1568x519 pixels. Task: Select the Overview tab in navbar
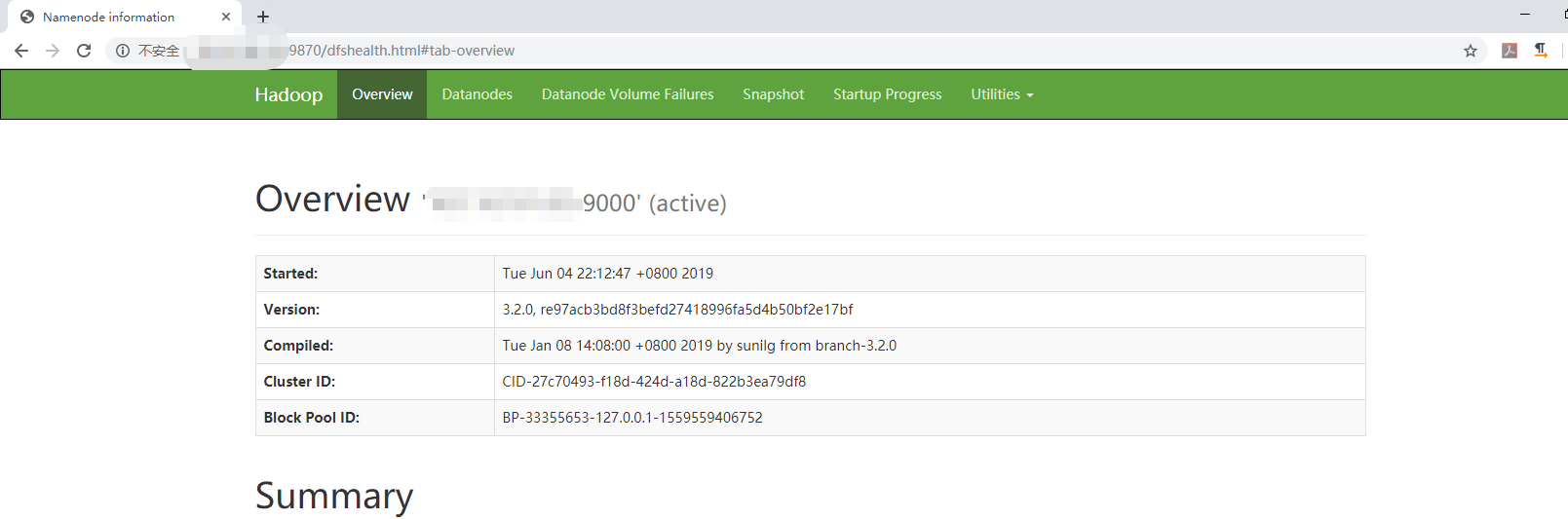[382, 94]
